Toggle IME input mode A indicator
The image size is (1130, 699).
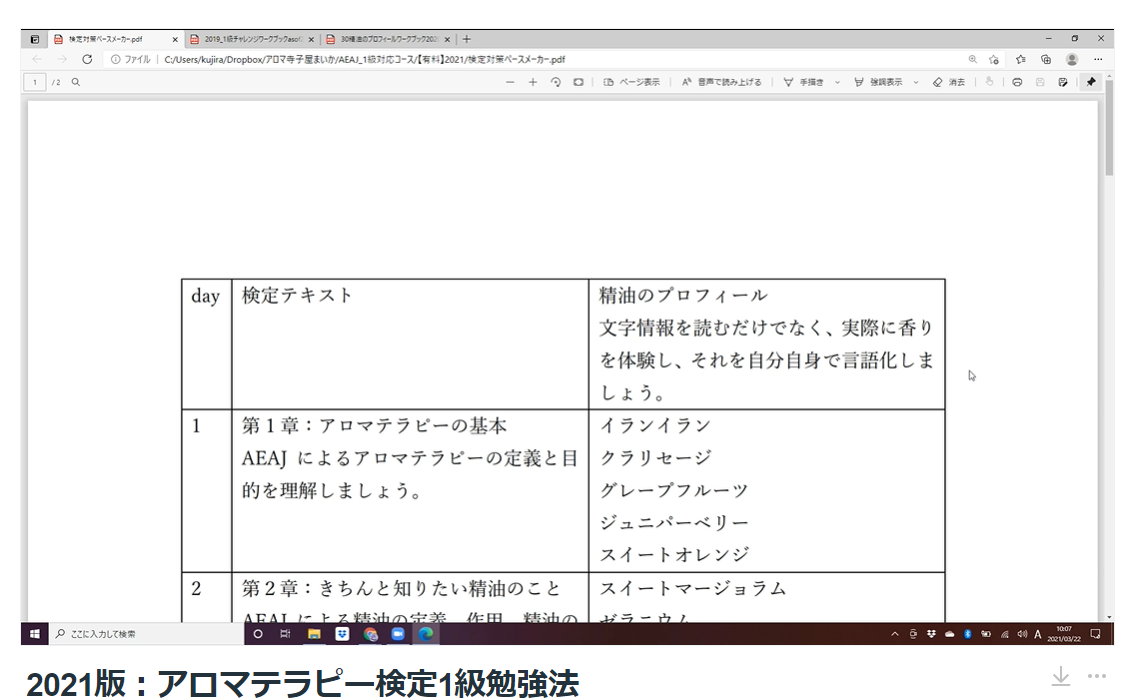[1038, 634]
